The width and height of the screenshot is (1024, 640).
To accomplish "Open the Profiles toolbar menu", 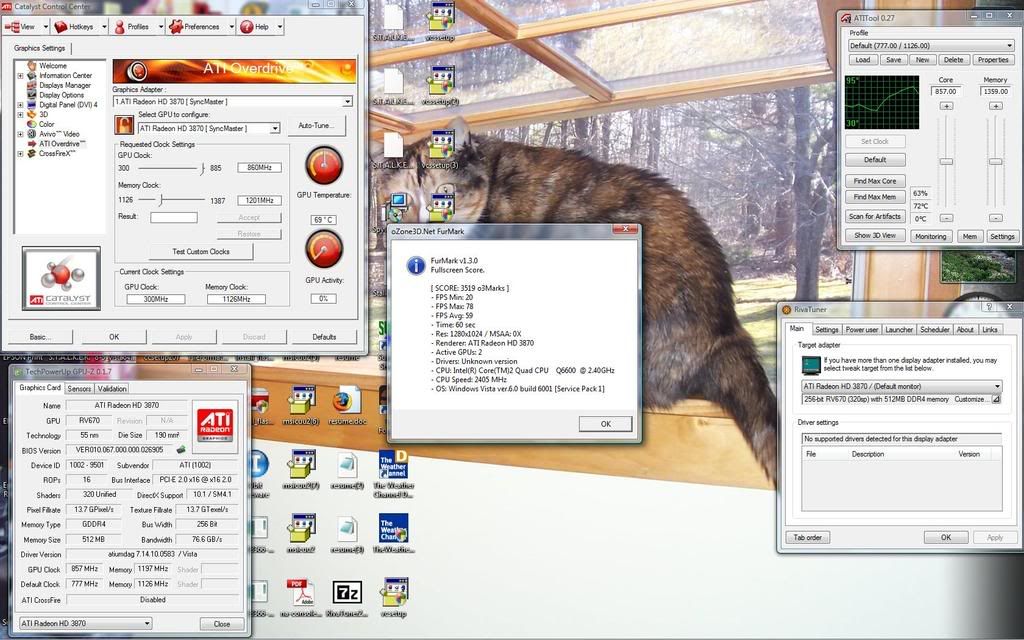I will click(x=131, y=27).
